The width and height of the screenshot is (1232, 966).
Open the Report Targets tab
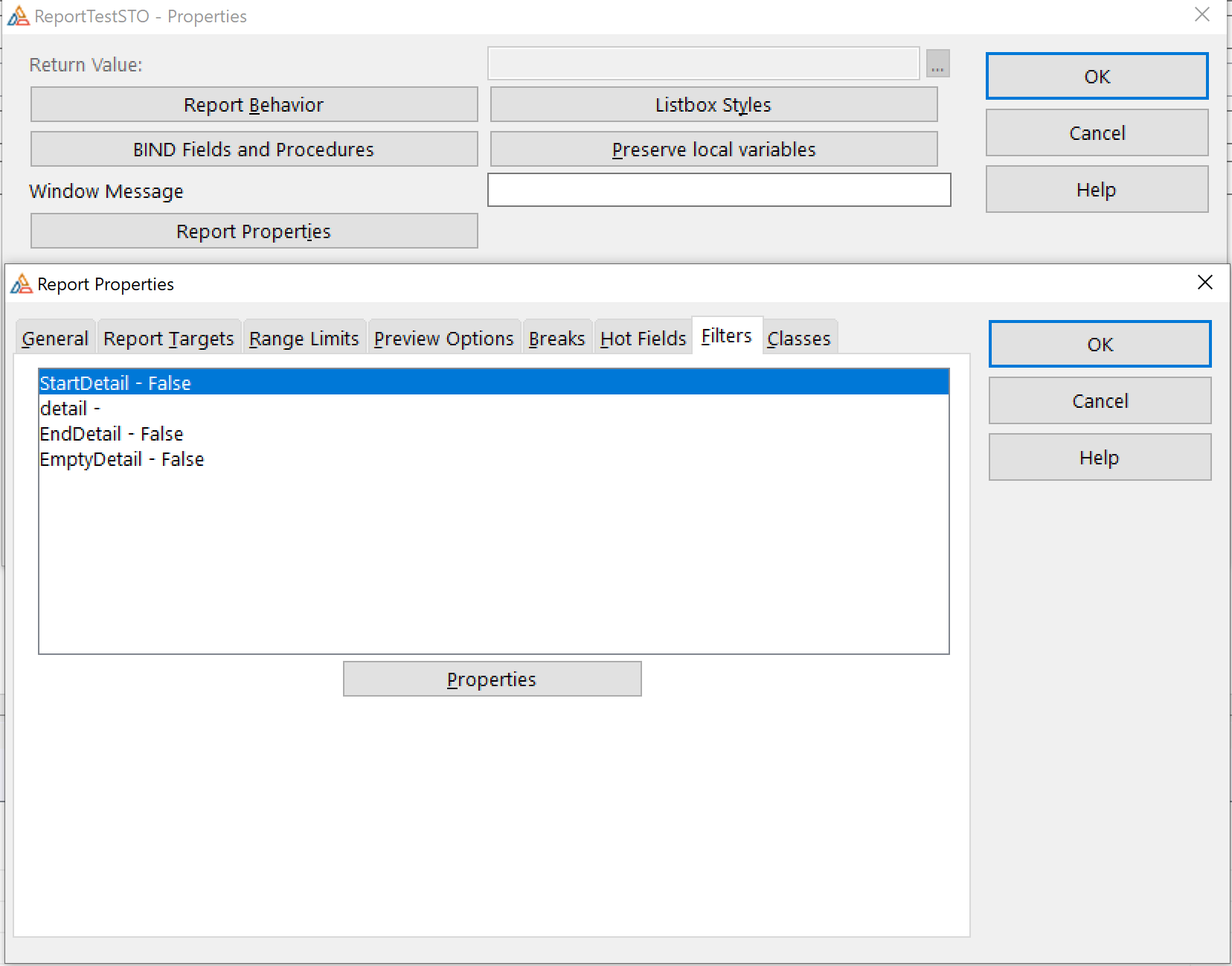(169, 339)
